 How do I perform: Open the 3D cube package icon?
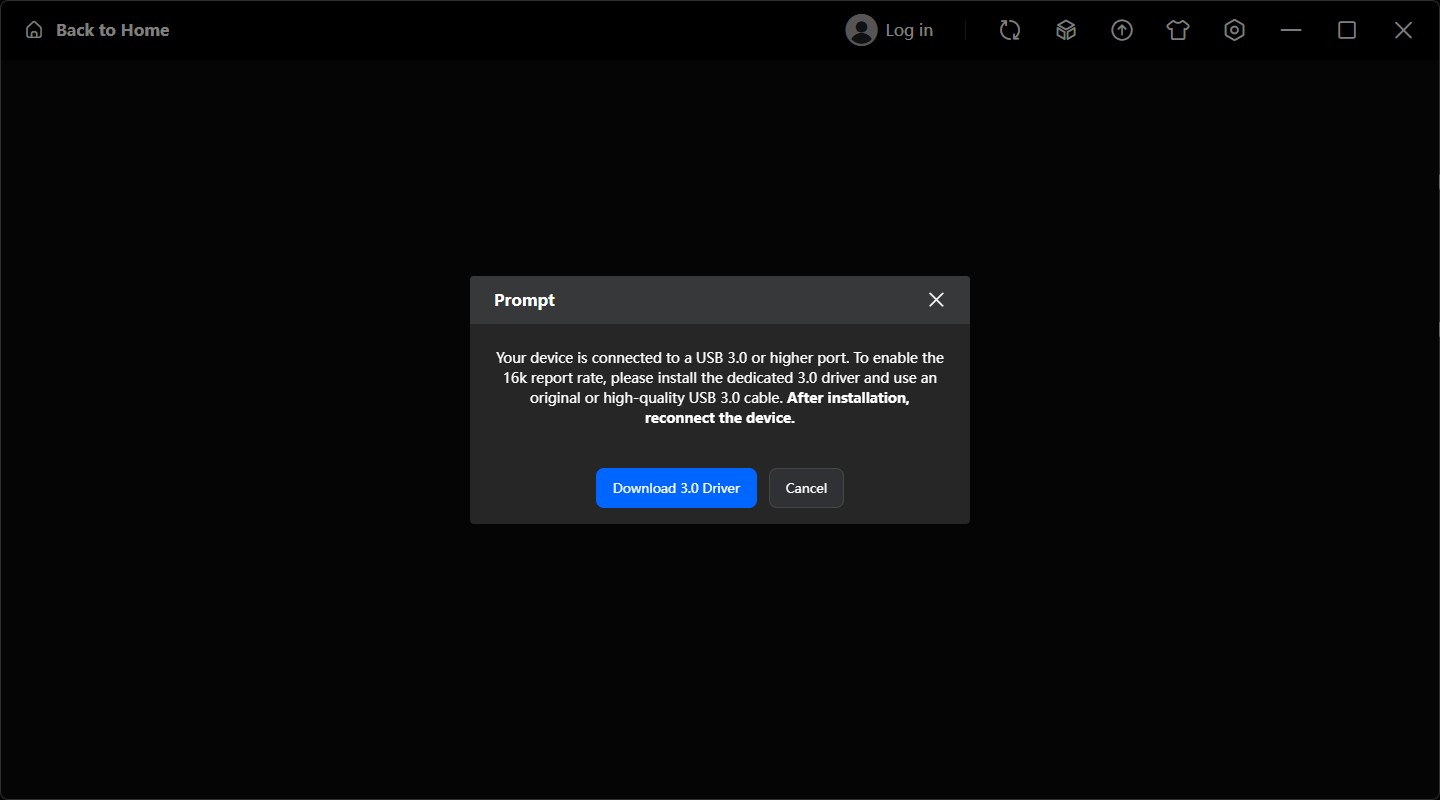1066,30
